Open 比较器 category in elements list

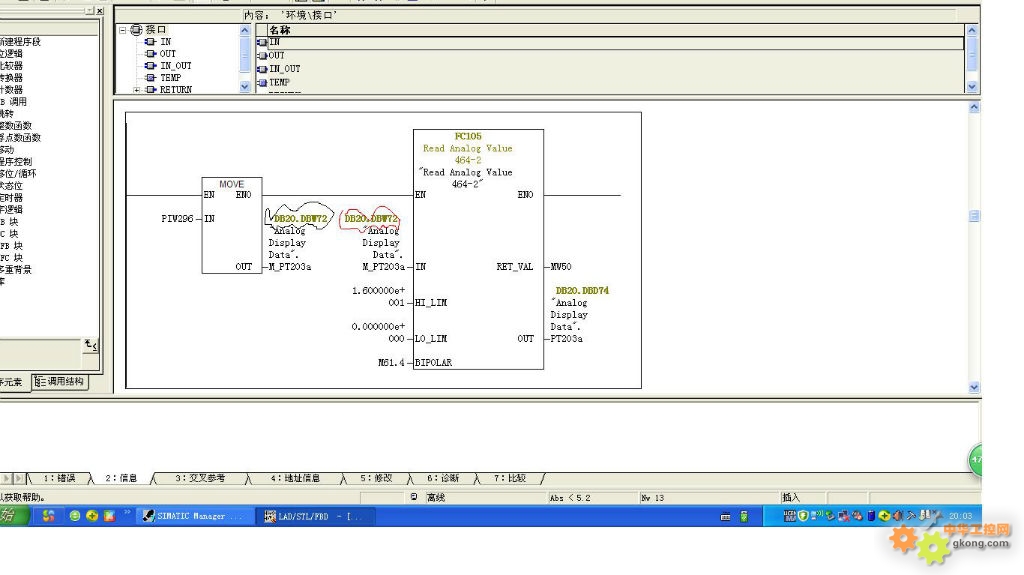coord(12,66)
